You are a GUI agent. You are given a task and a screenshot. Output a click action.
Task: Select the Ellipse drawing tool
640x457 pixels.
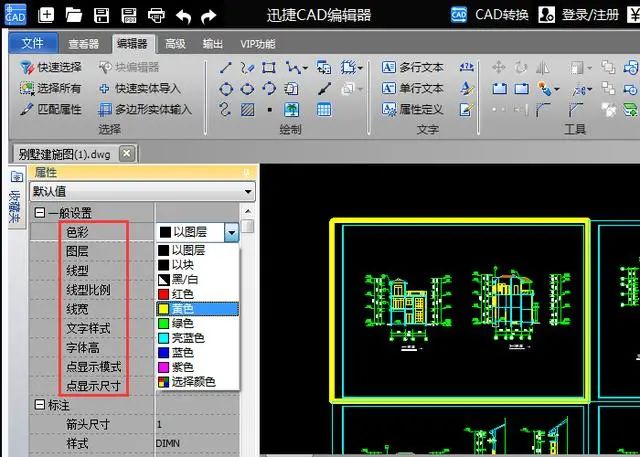point(247,89)
